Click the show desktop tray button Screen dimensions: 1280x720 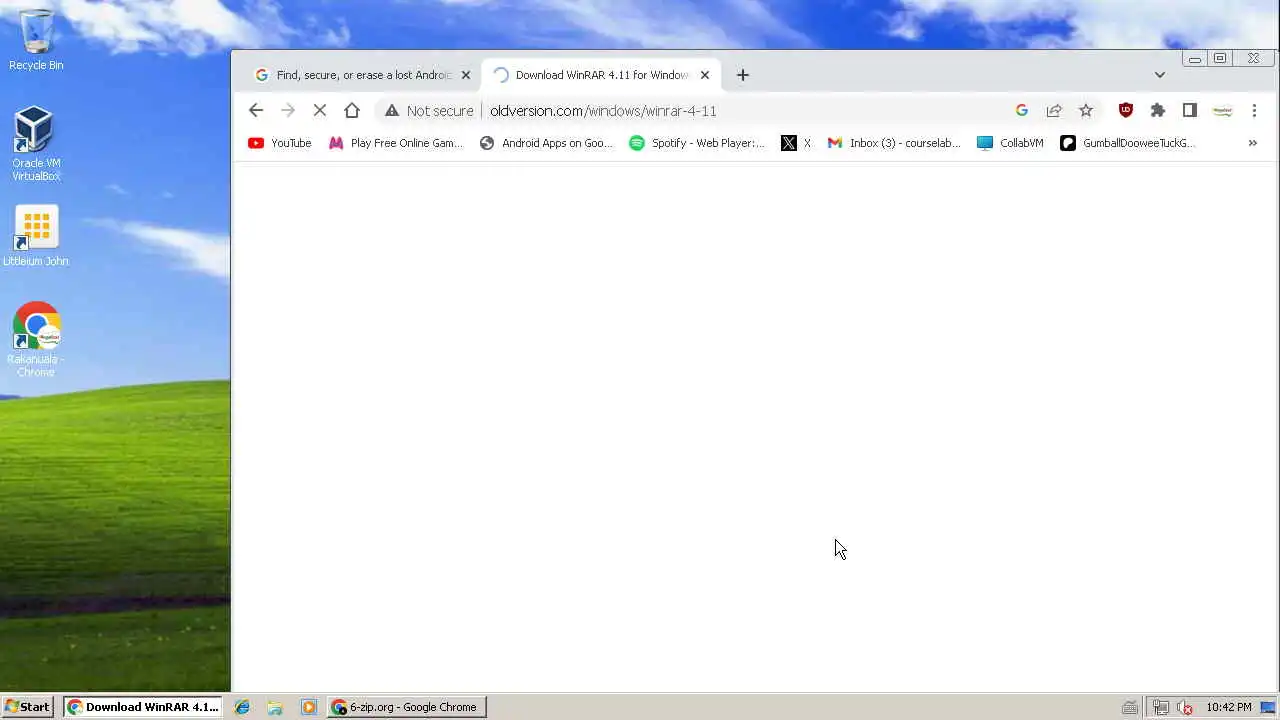pyautogui.click(x=1268, y=708)
